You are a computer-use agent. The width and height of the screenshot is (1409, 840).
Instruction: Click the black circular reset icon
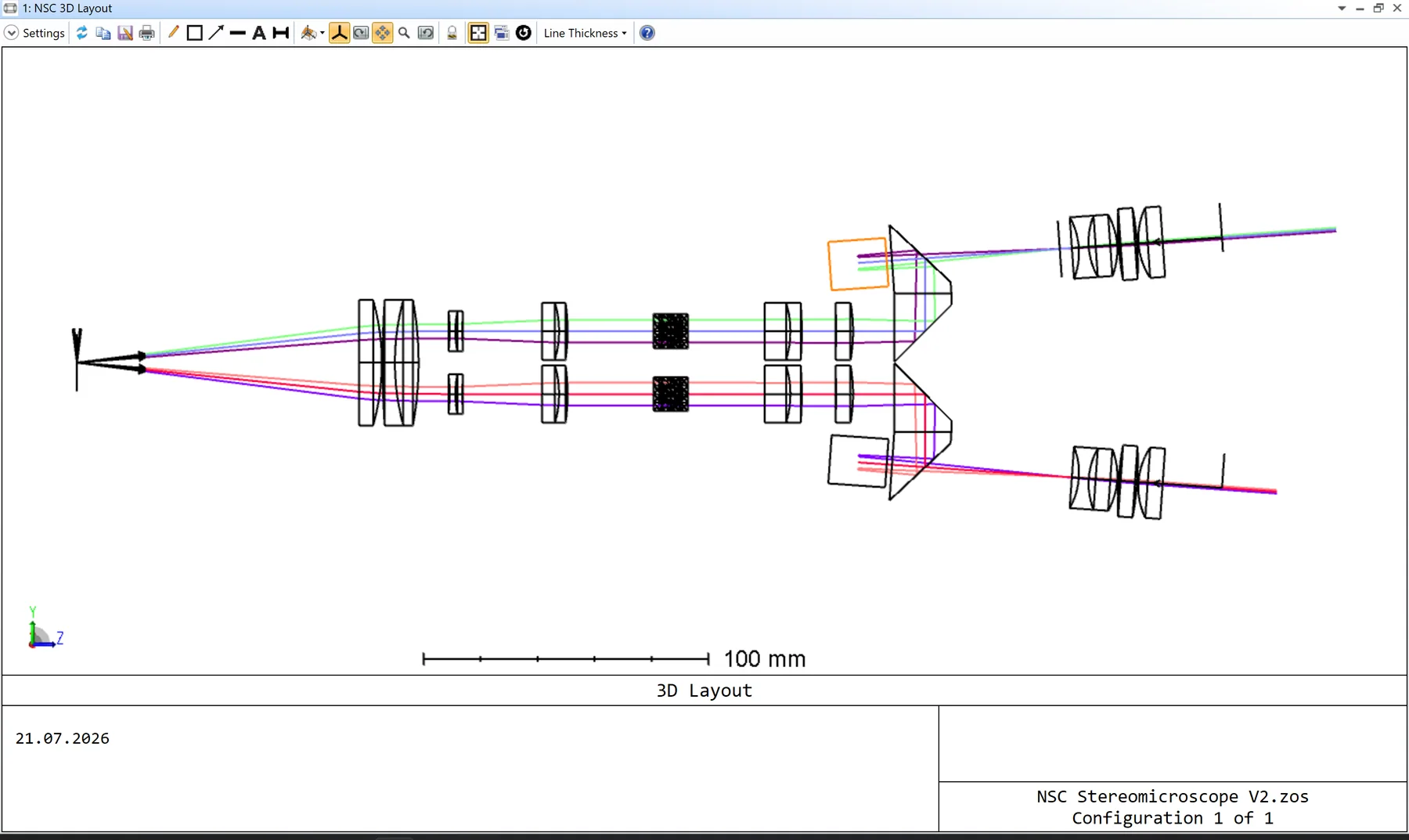pyautogui.click(x=524, y=33)
